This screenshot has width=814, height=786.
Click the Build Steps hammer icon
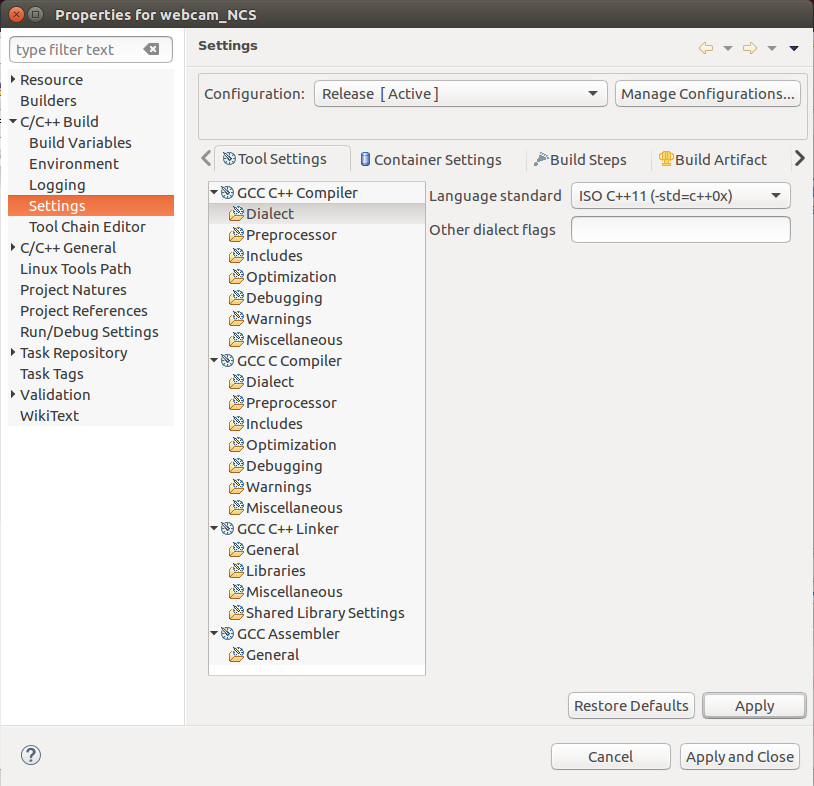tap(539, 159)
